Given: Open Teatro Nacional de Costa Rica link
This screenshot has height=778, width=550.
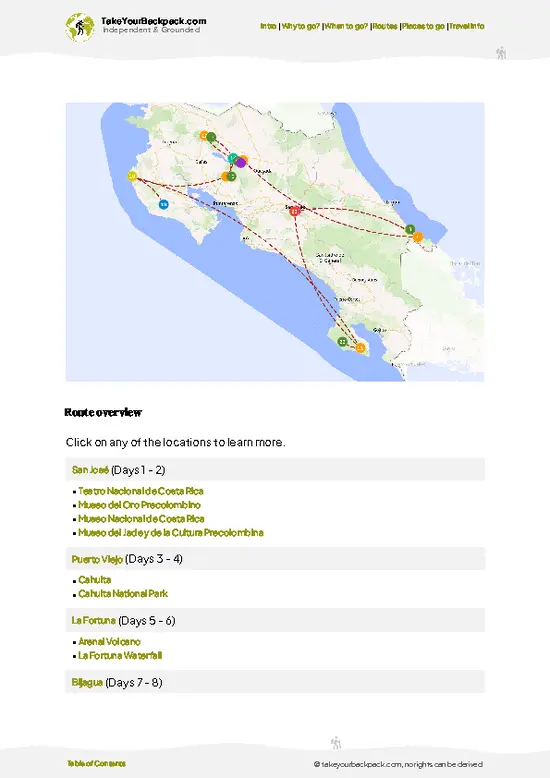Looking at the screenshot, I should tap(141, 491).
